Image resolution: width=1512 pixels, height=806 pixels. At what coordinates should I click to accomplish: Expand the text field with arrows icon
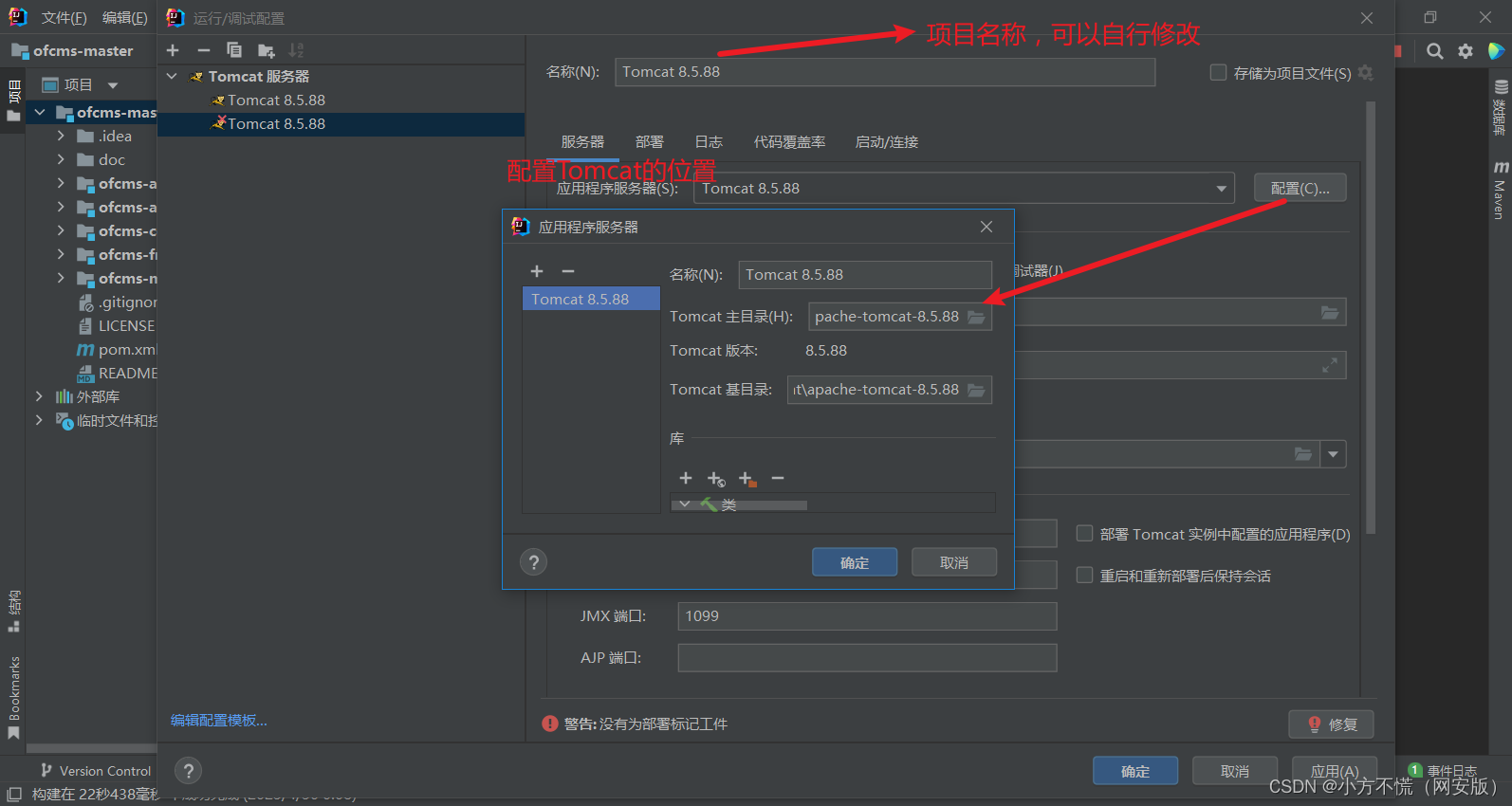coord(1330,365)
